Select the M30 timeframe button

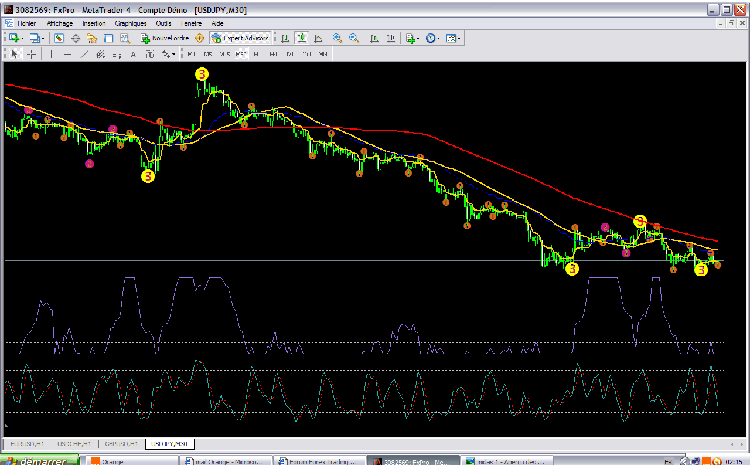pyautogui.click(x=241, y=54)
